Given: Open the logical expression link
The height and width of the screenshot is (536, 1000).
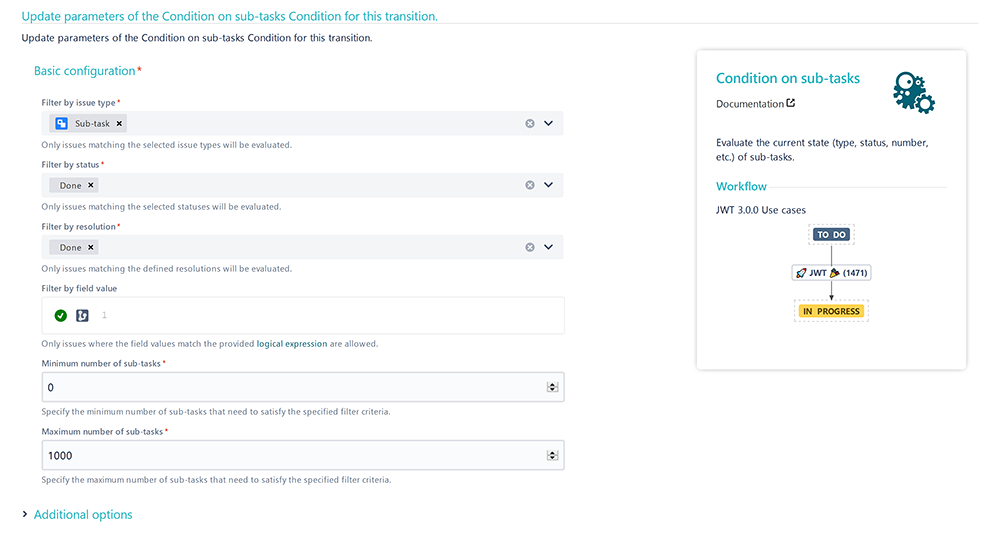Looking at the screenshot, I should [x=291, y=343].
